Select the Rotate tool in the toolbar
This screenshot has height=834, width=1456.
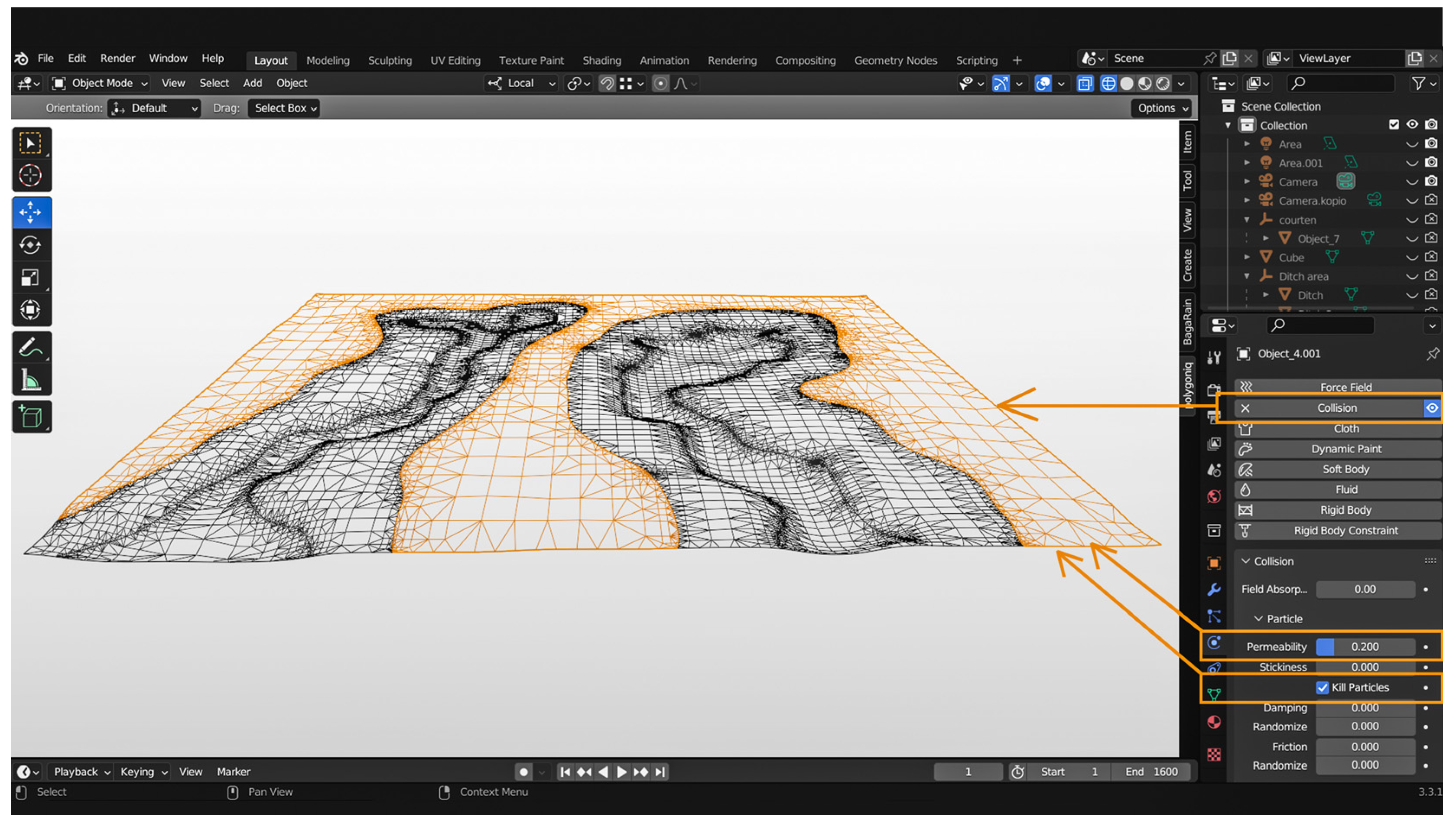[31, 246]
